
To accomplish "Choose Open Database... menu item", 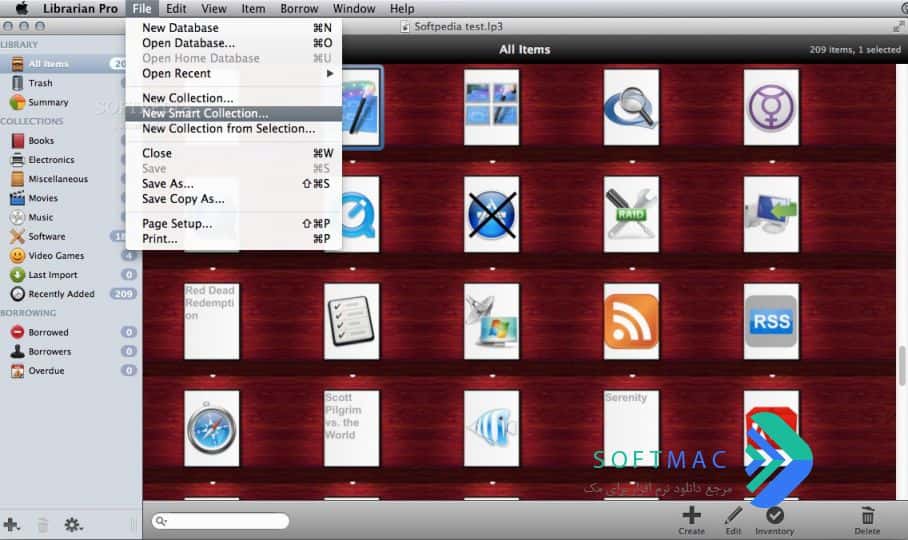I will [233, 43].
